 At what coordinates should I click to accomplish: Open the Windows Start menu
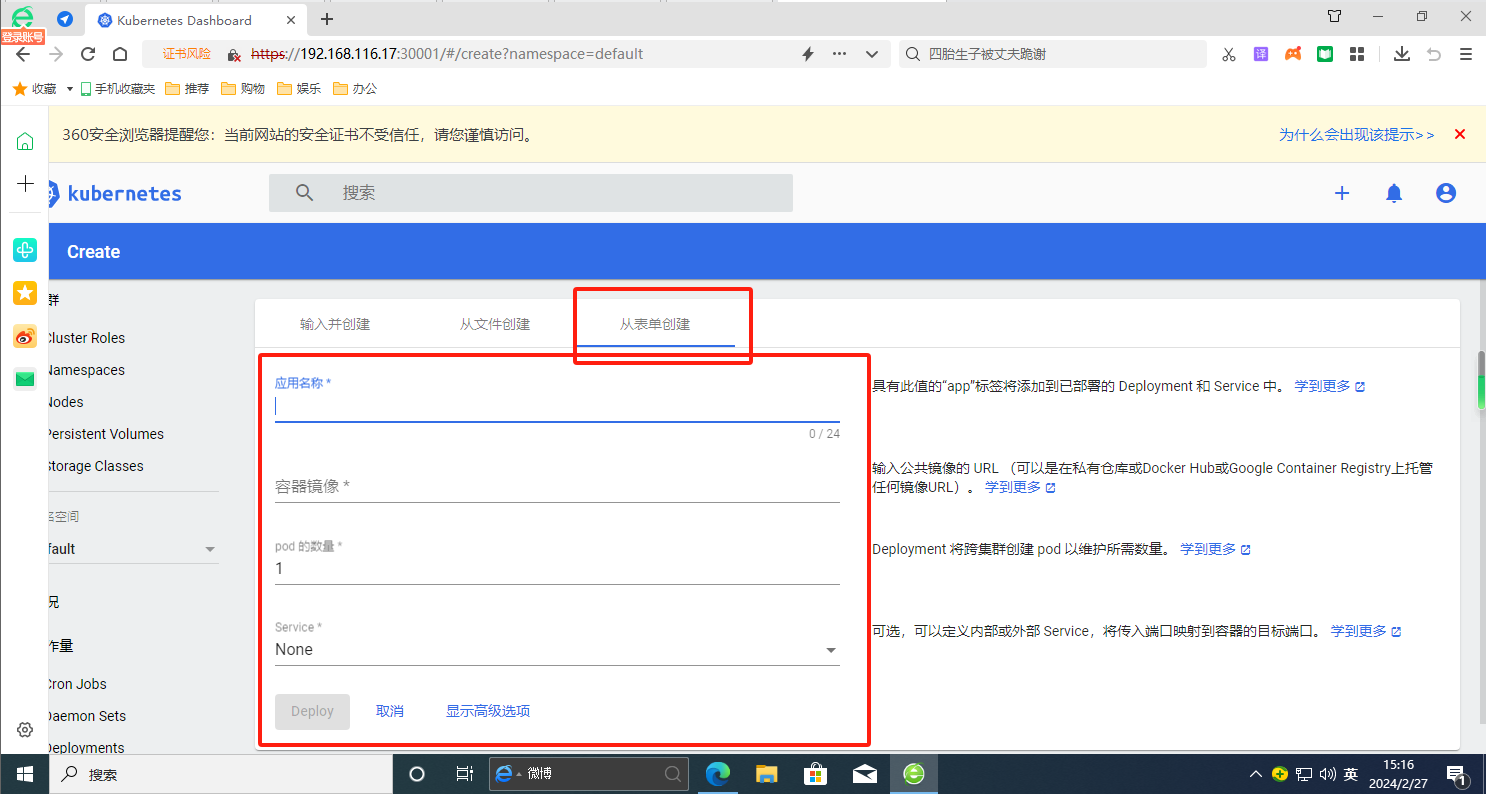click(24, 774)
